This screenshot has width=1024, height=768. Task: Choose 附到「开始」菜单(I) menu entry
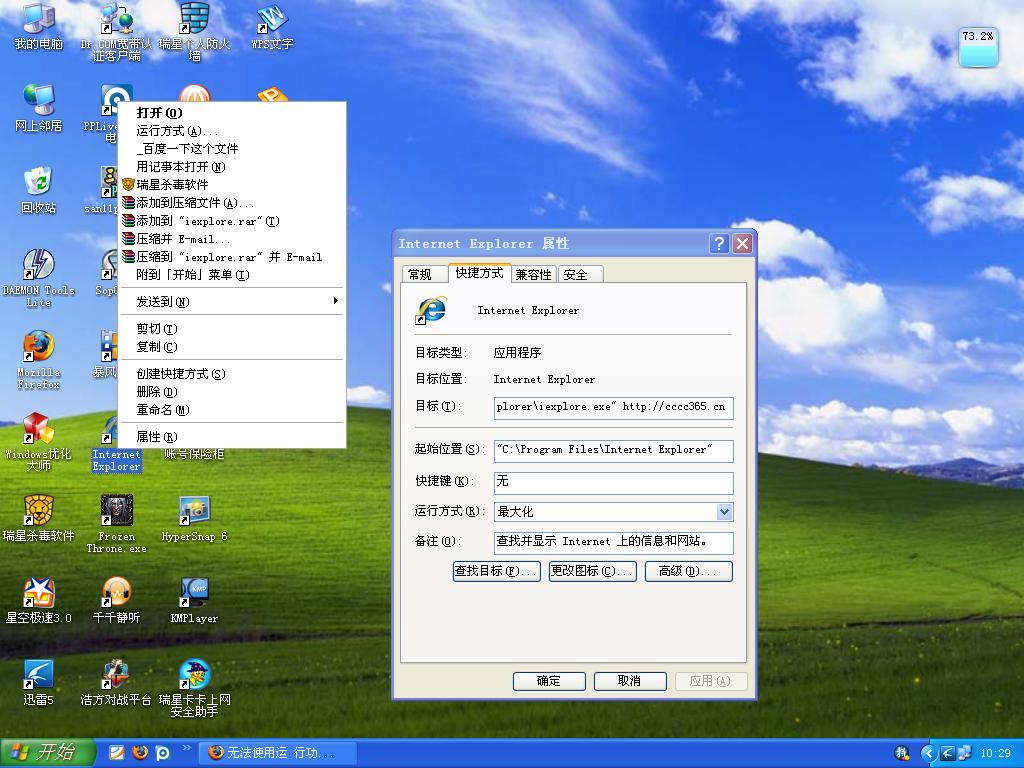(x=232, y=275)
